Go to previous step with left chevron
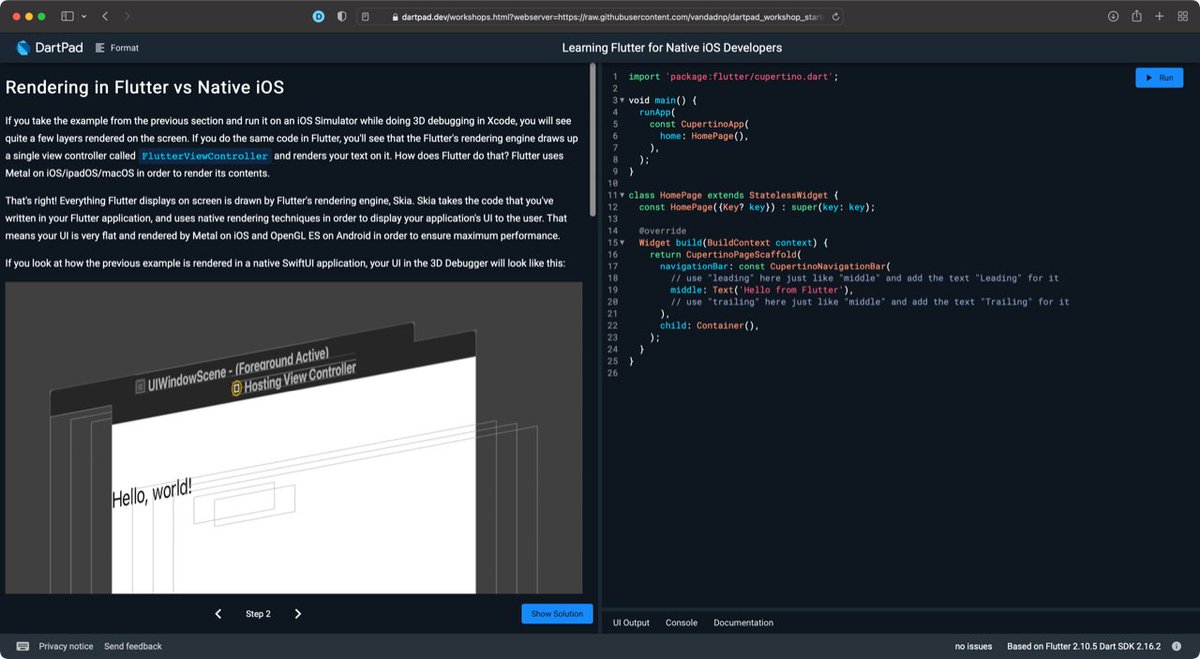 click(x=218, y=614)
